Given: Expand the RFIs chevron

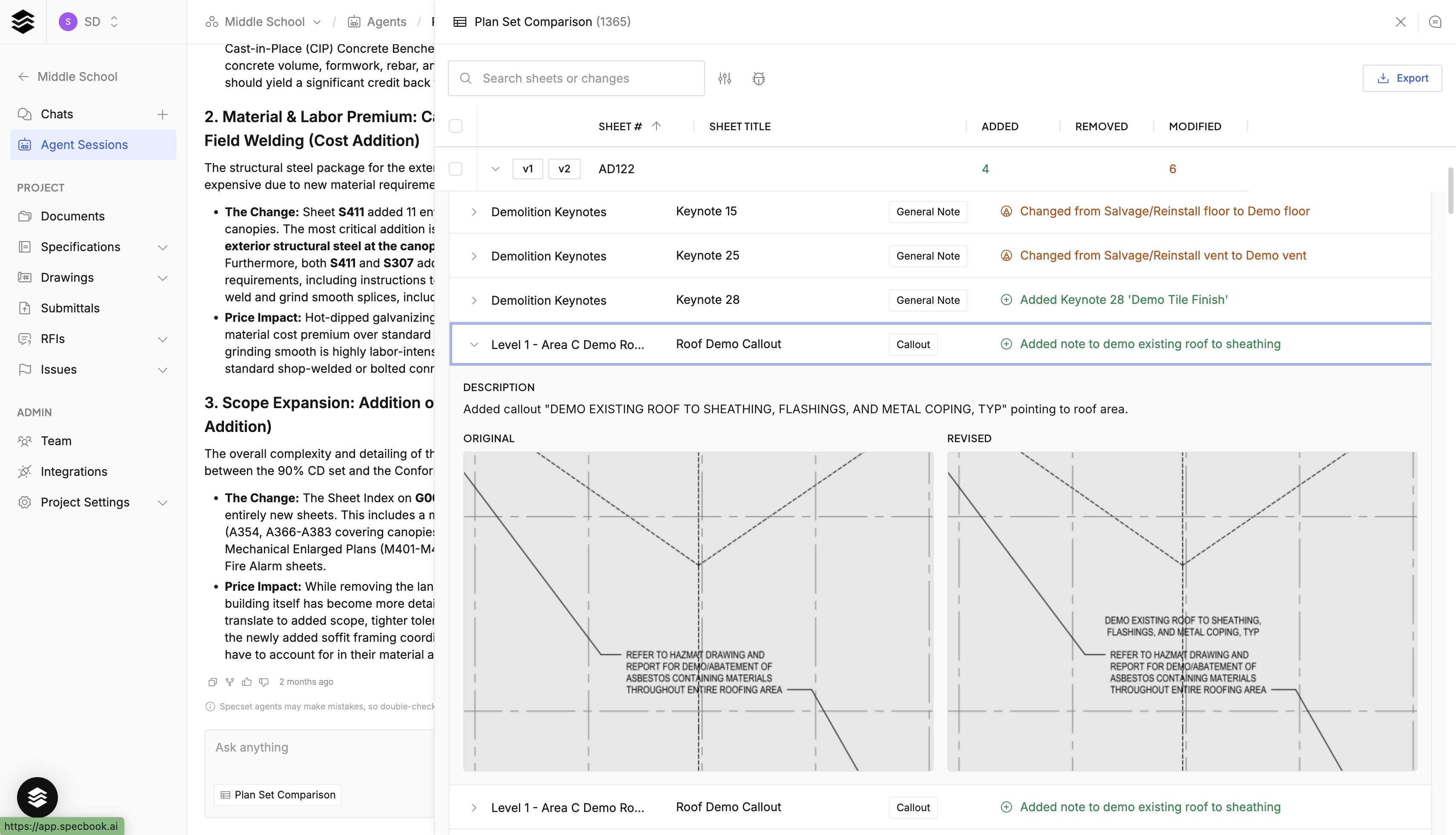Looking at the screenshot, I should pyautogui.click(x=162, y=340).
